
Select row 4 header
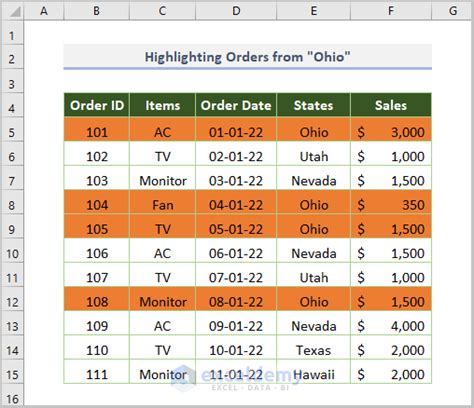pyautogui.click(x=12, y=105)
